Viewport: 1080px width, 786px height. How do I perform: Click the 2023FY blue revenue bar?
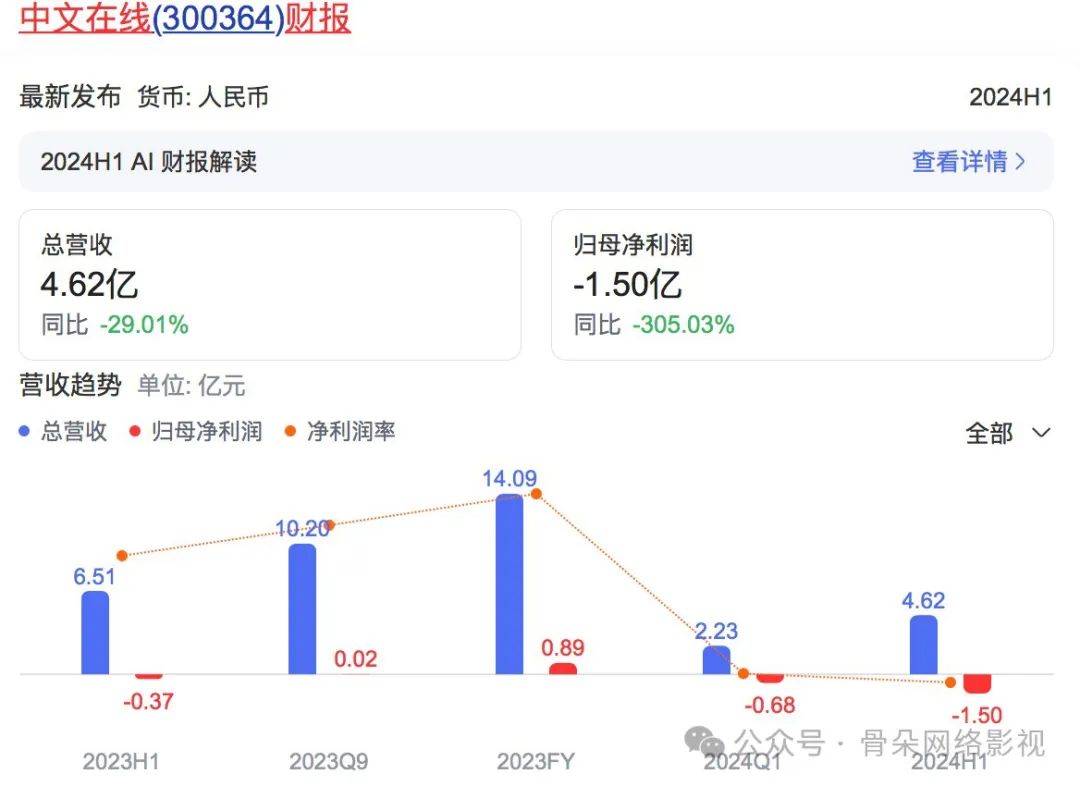[509, 584]
